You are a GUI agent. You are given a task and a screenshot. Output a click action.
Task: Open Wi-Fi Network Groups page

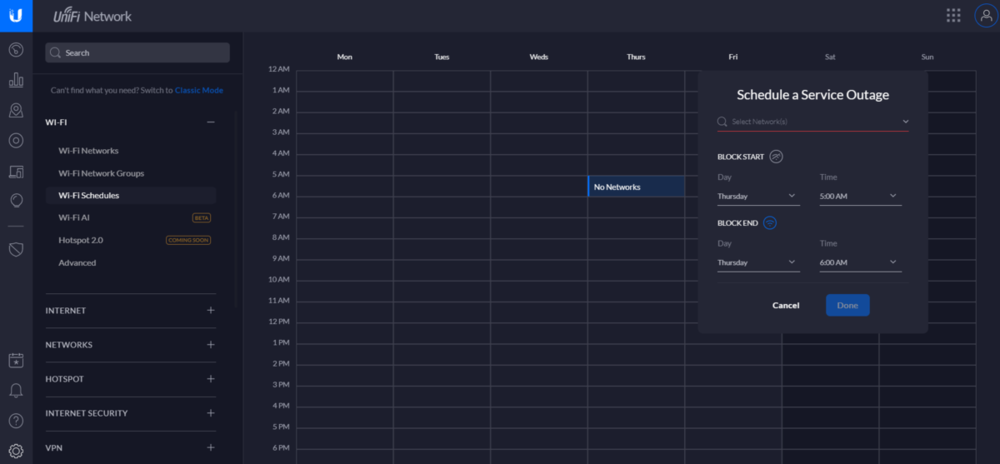pos(101,173)
